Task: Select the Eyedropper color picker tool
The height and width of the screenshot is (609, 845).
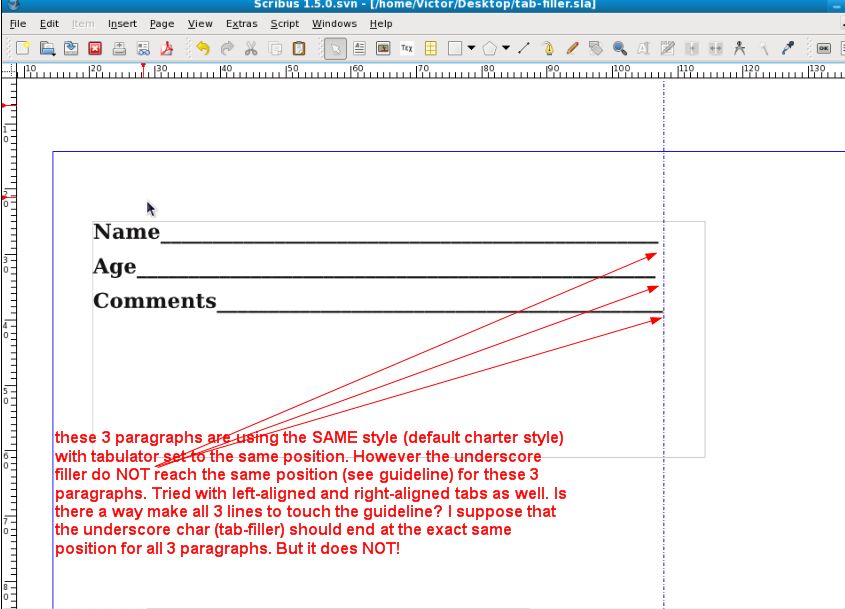Action: [788, 47]
